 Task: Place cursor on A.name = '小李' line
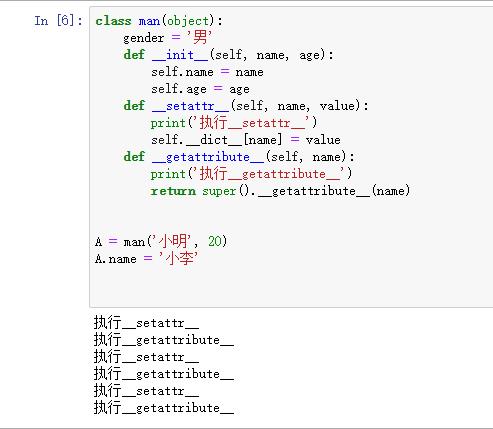click(147, 259)
